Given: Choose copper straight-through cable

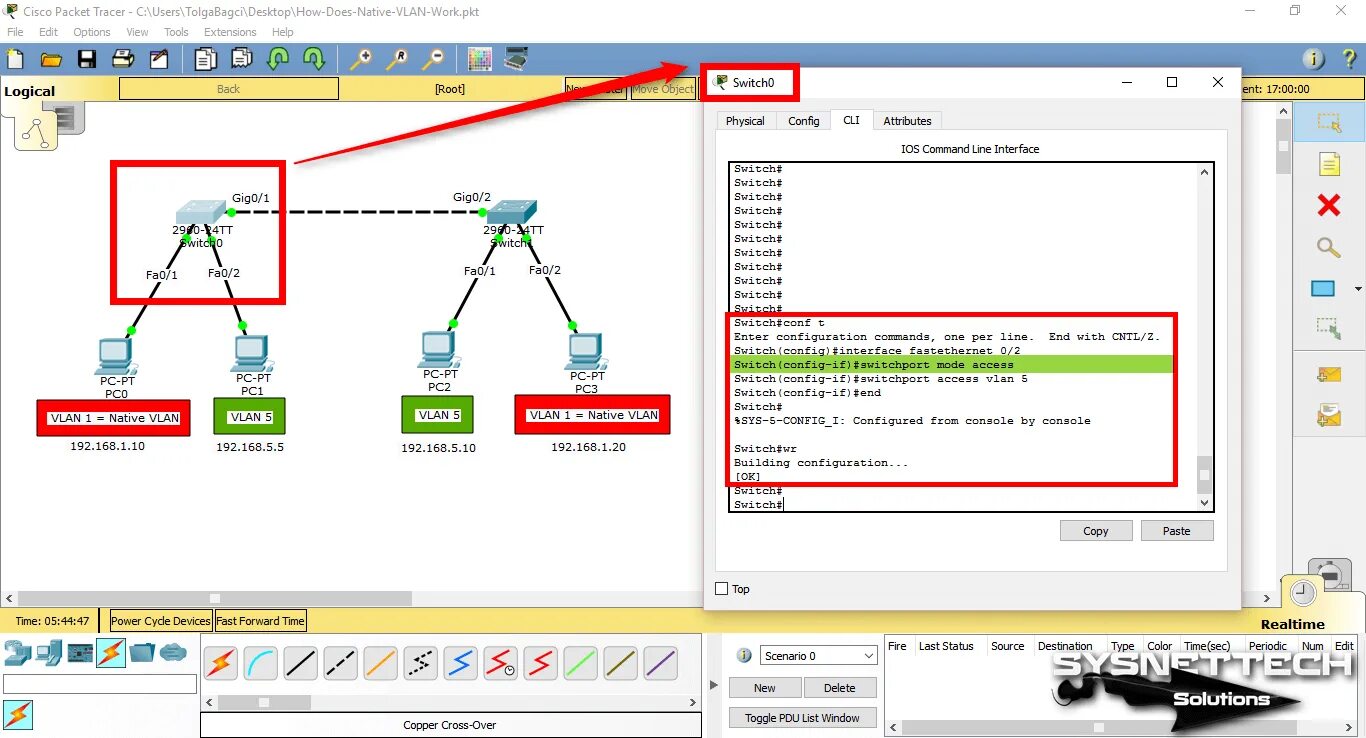Looking at the screenshot, I should pyautogui.click(x=300, y=663).
